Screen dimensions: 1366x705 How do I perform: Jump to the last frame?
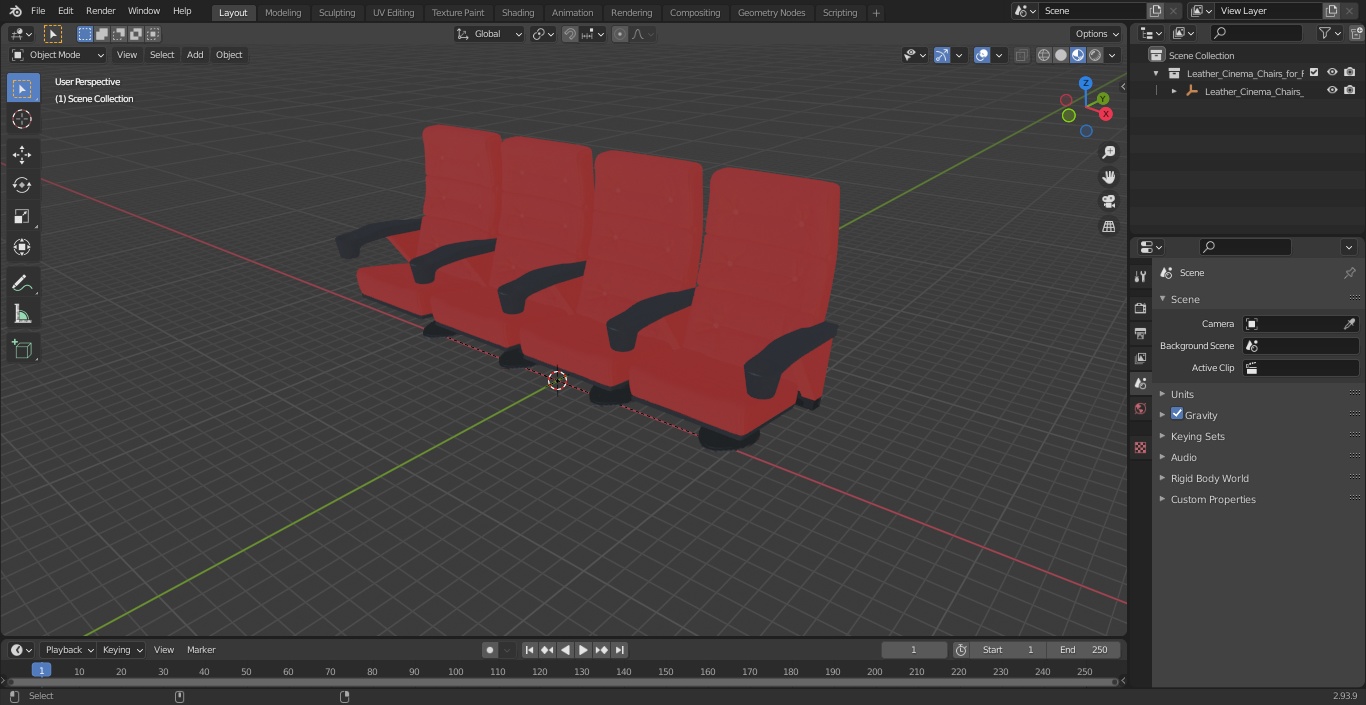tap(619, 650)
